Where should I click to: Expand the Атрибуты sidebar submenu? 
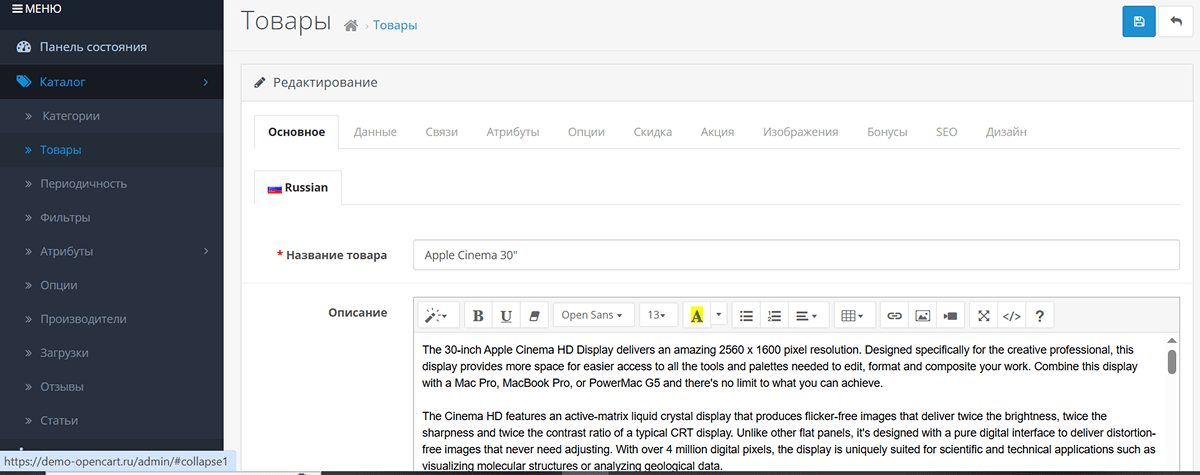click(x=112, y=251)
